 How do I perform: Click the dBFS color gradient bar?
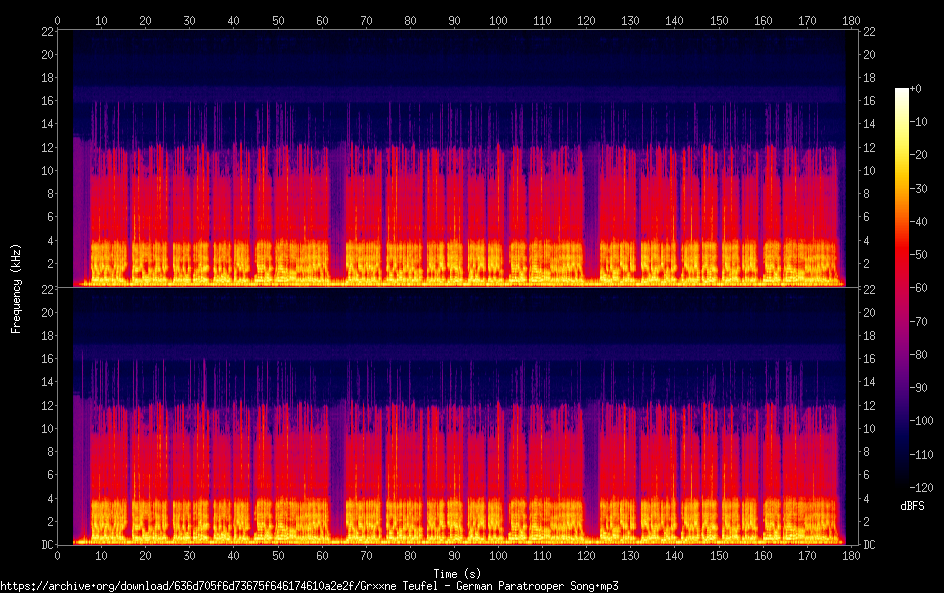click(902, 288)
